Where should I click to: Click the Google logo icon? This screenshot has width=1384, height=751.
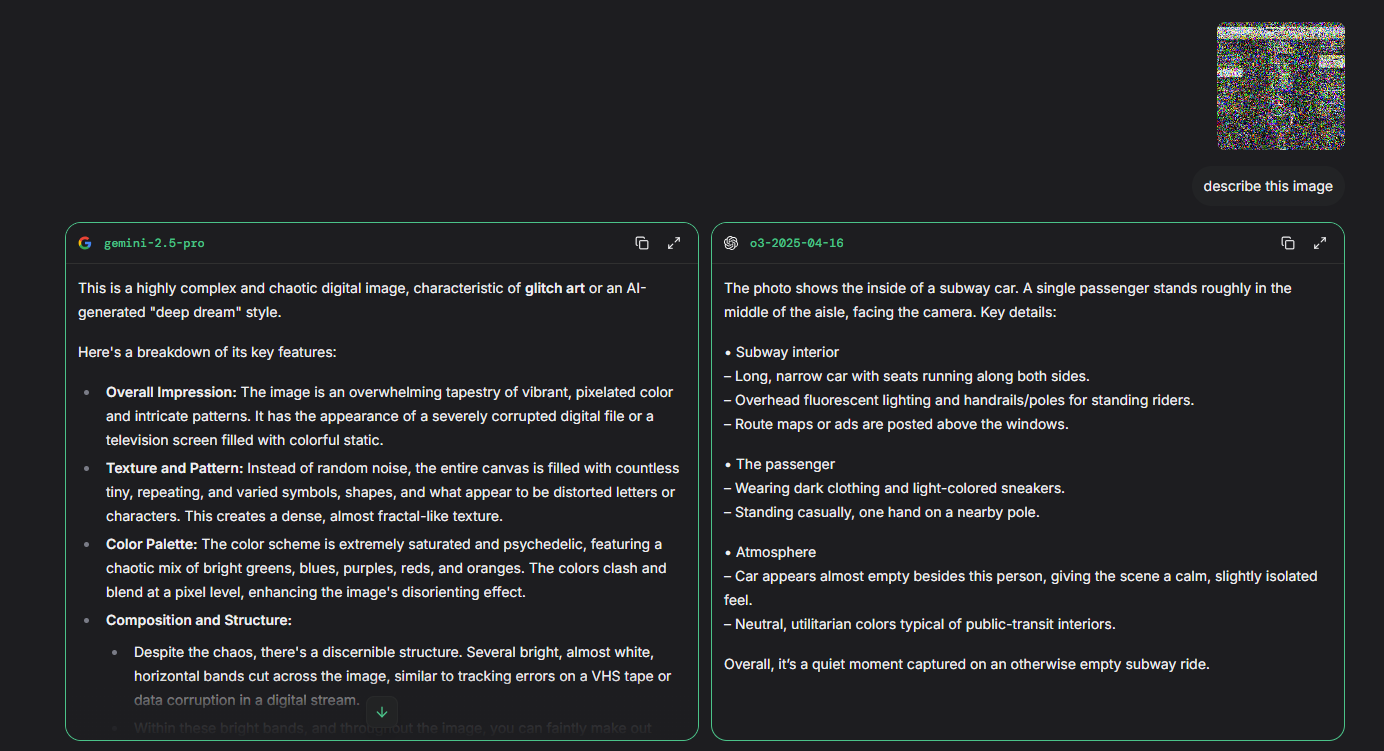point(85,243)
